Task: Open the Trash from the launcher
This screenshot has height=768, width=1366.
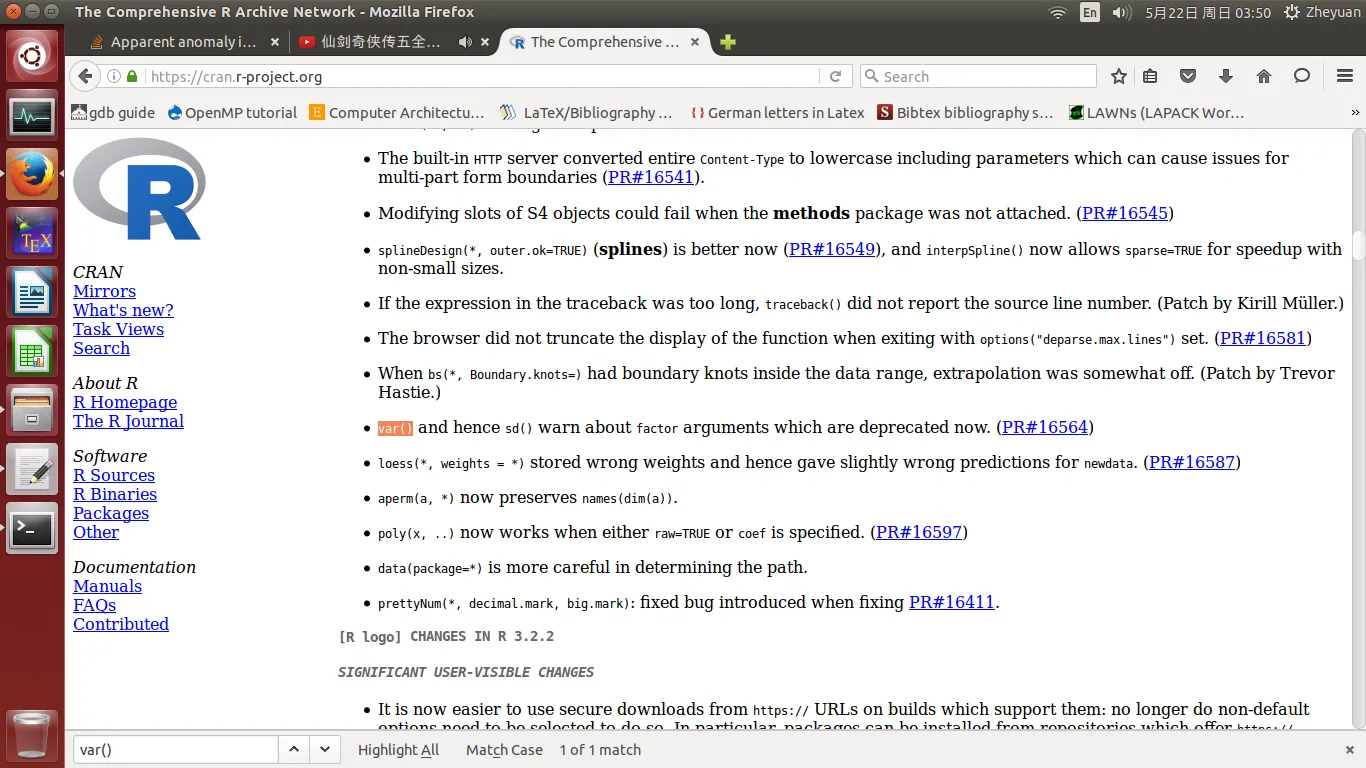Action: pos(32,735)
